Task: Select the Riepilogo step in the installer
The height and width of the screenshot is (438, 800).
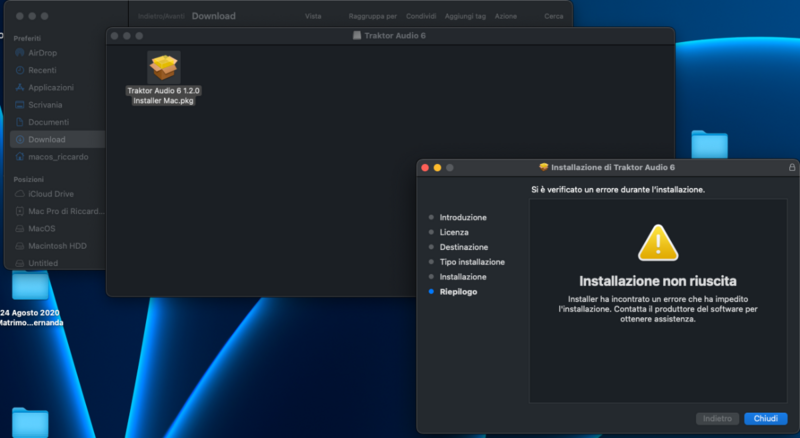Action: point(458,291)
